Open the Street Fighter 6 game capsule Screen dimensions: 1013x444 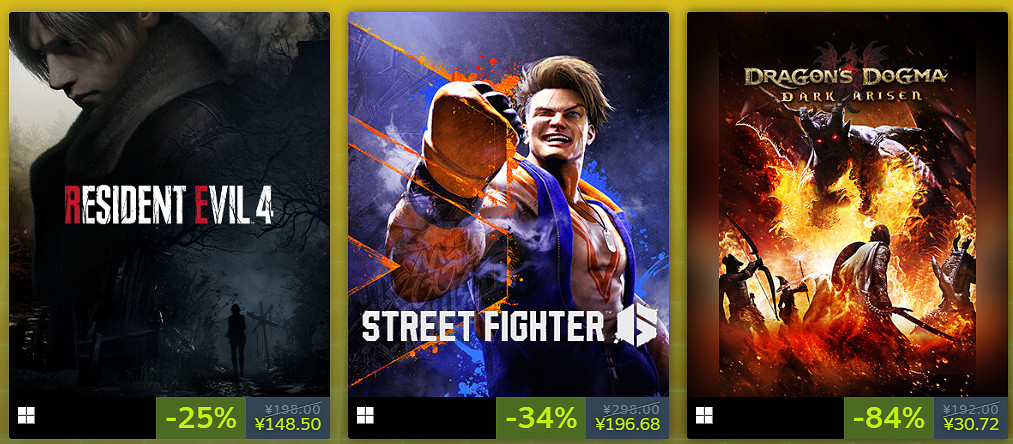click(x=508, y=205)
